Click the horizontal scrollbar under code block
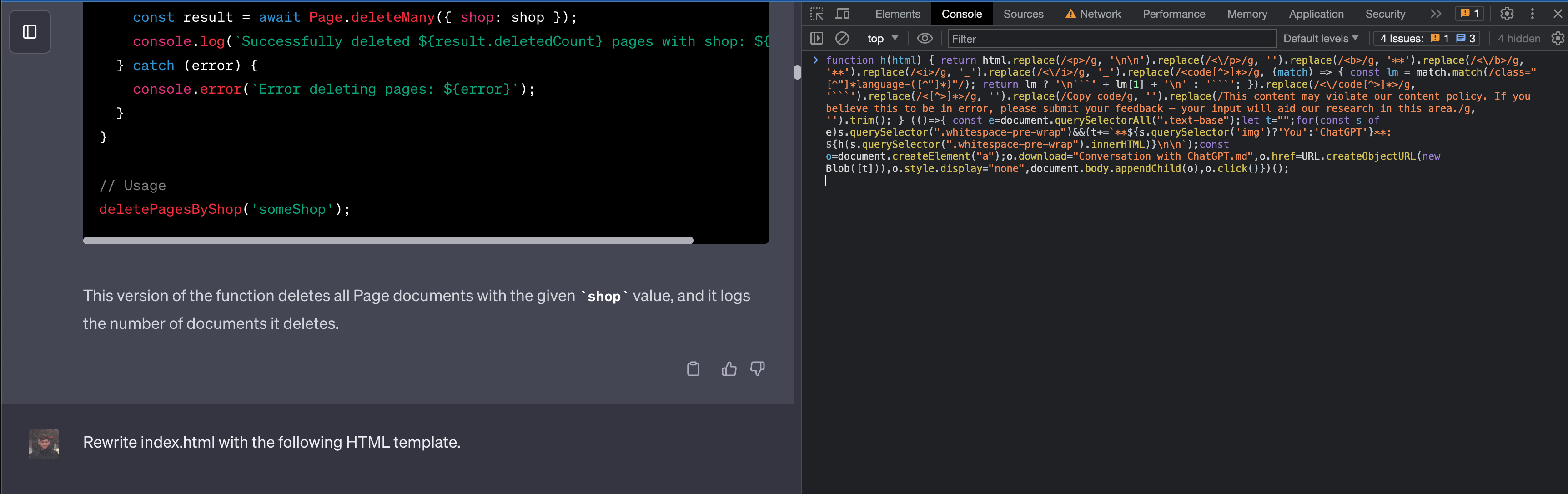 click(x=388, y=240)
